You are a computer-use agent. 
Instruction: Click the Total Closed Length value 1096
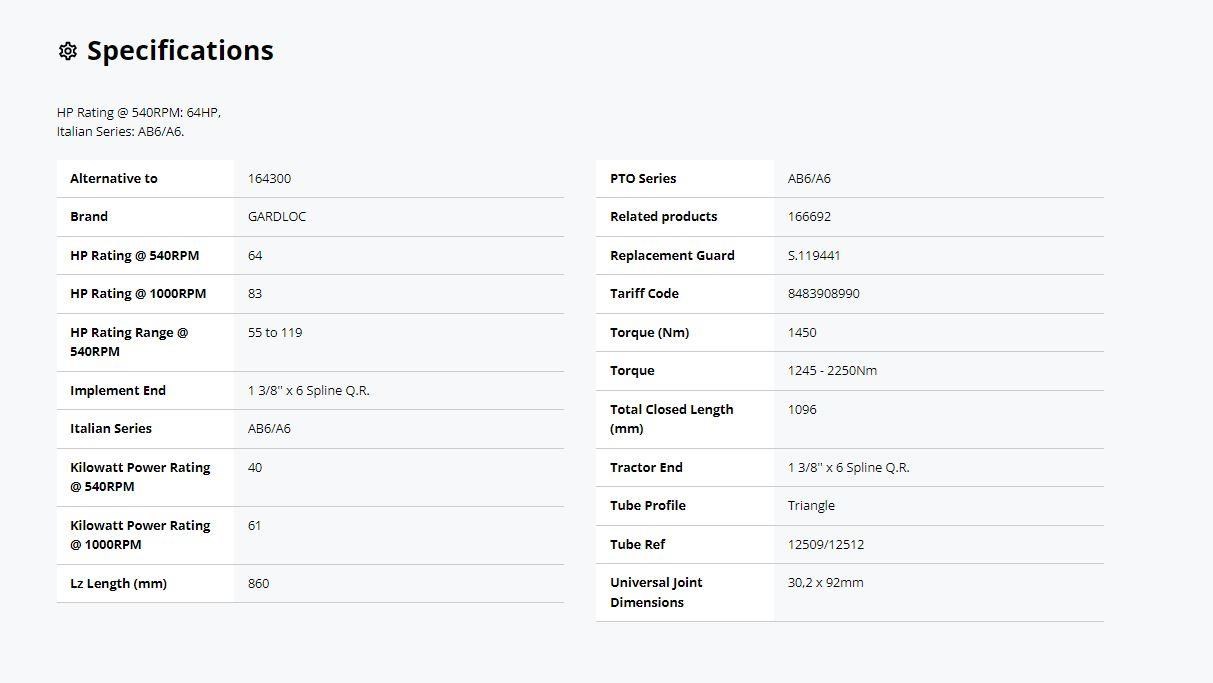click(x=802, y=410)
